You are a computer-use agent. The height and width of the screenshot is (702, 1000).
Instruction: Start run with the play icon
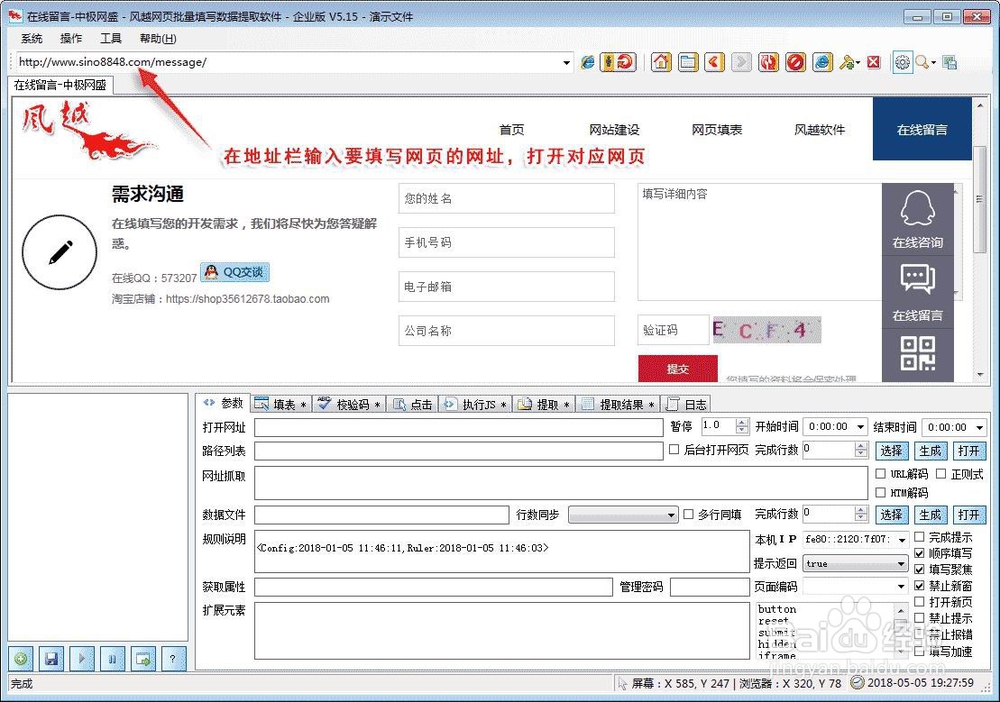pyautogui.click(x=82, y=659)
